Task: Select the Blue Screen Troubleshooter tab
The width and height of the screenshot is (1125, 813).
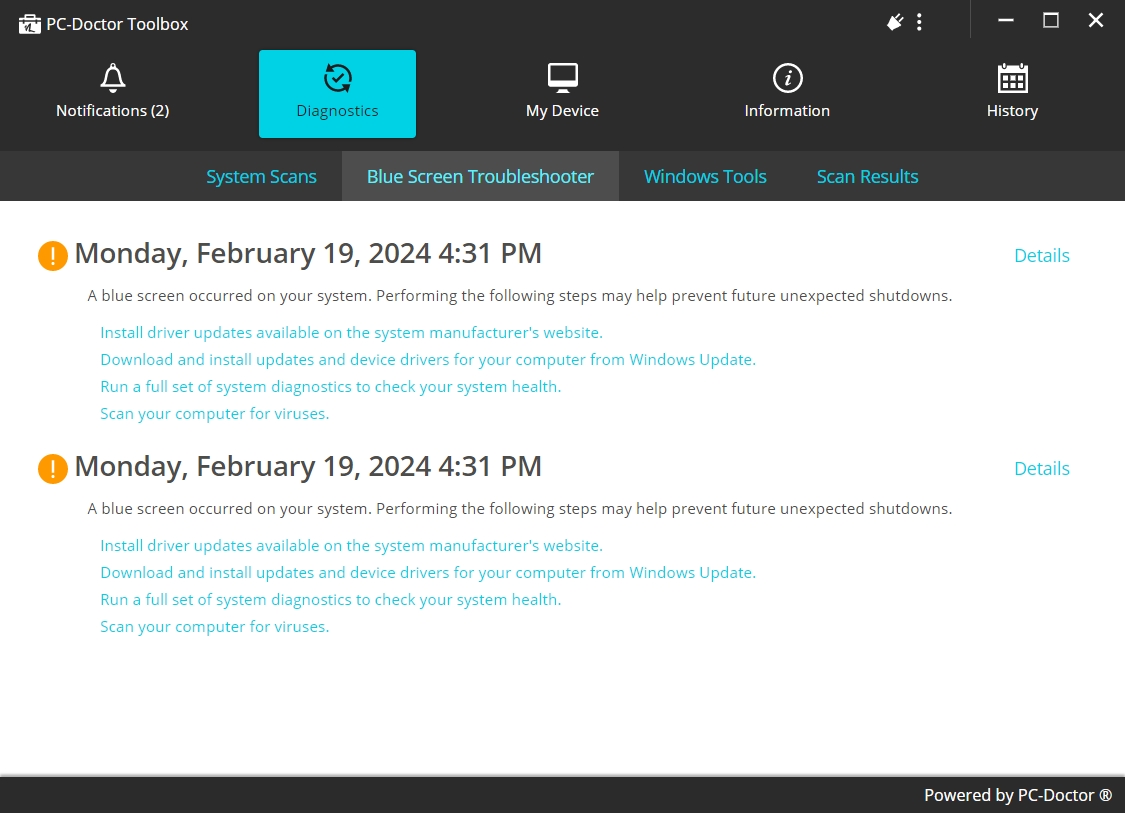Action: click(x=480, y=177)
